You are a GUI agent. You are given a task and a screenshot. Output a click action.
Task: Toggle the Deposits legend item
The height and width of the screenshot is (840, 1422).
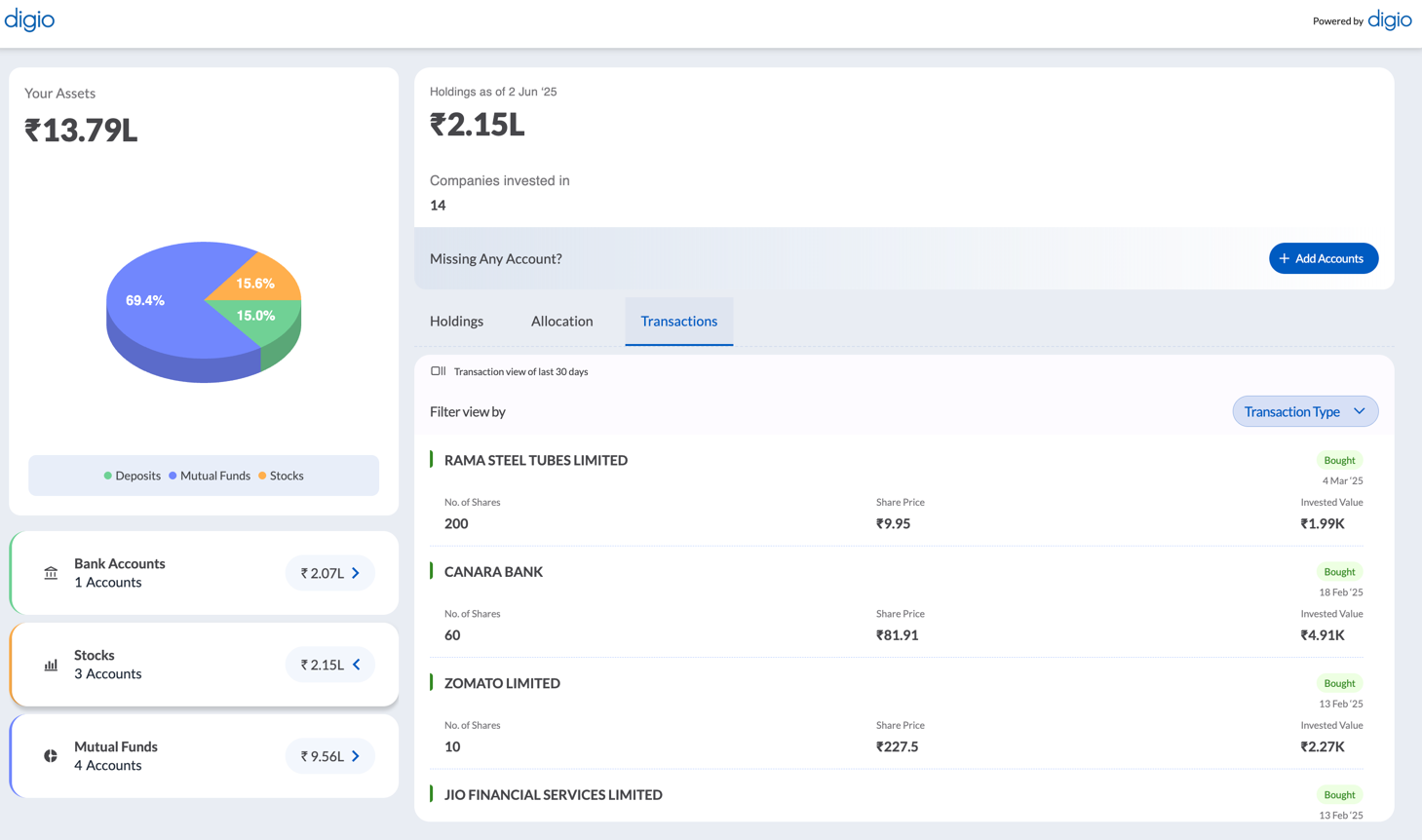pyautogui.click(x=133, y=476)
